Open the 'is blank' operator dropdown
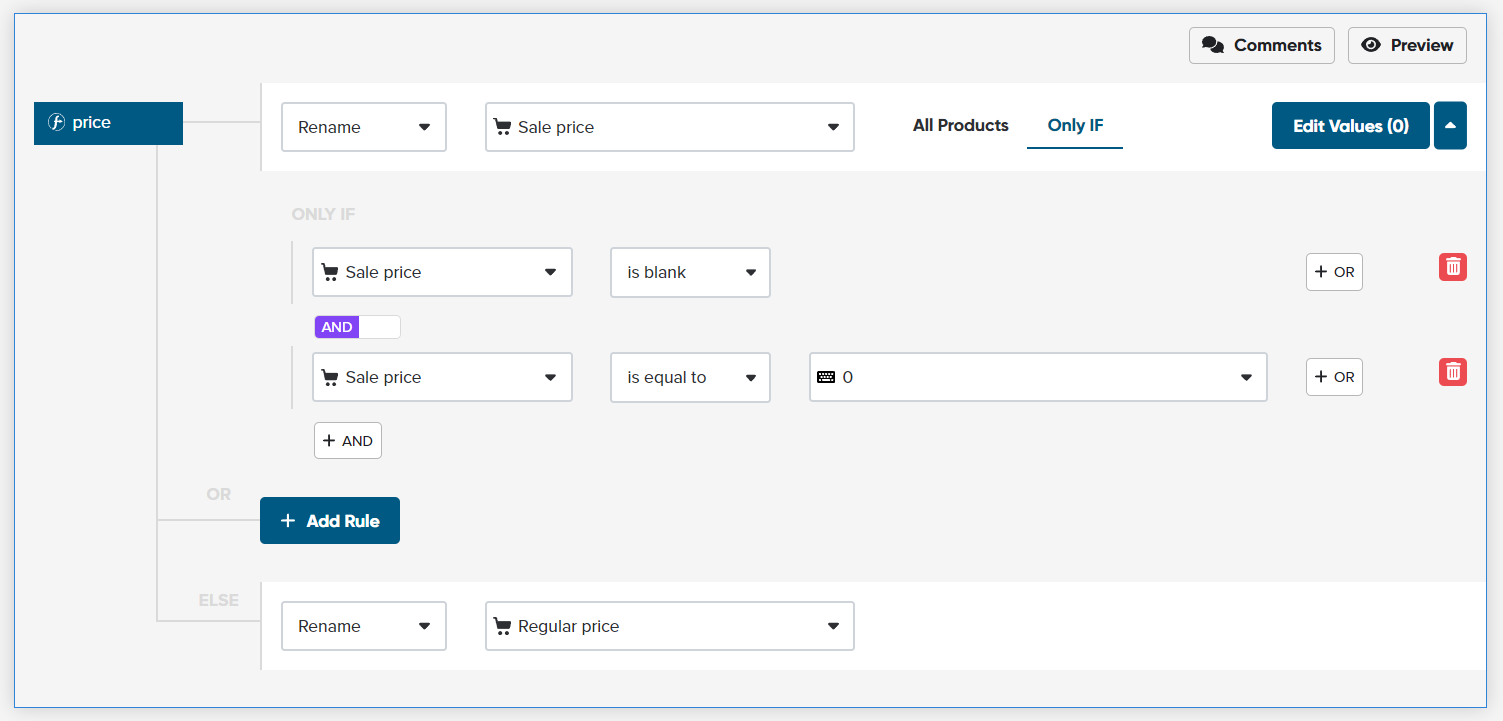 [690, 272]
